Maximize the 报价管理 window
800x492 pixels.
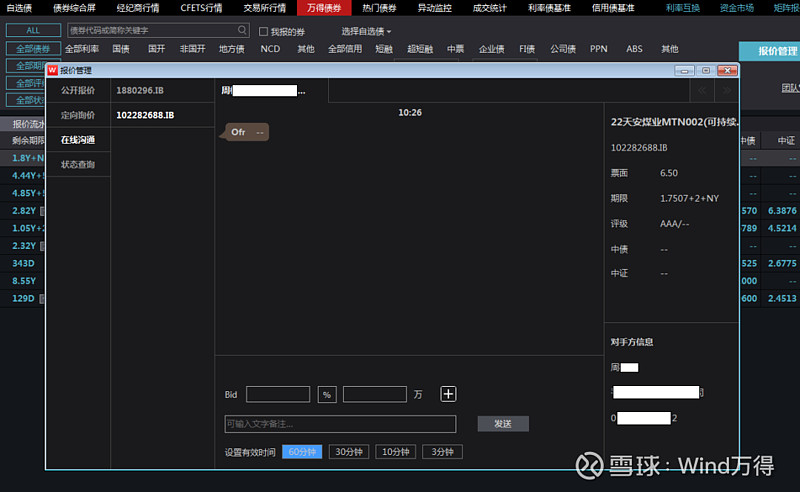(706, 70)
